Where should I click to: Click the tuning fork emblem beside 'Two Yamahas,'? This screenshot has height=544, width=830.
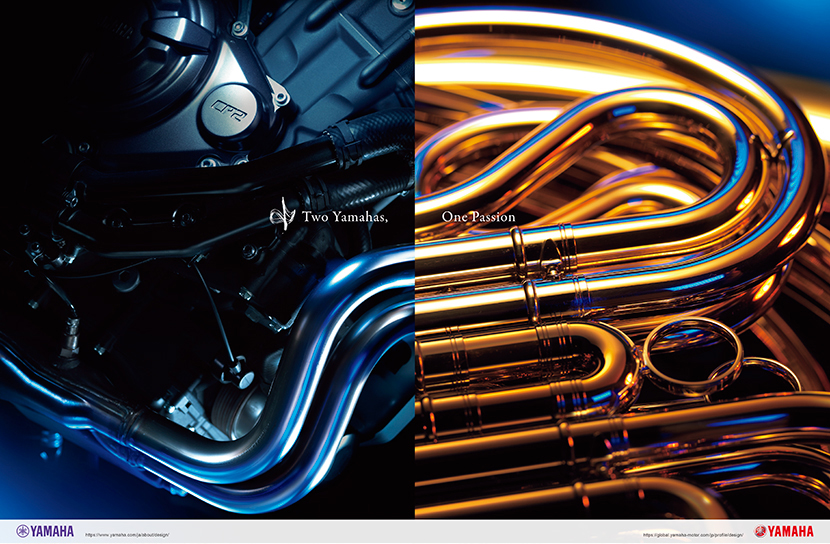281,215
